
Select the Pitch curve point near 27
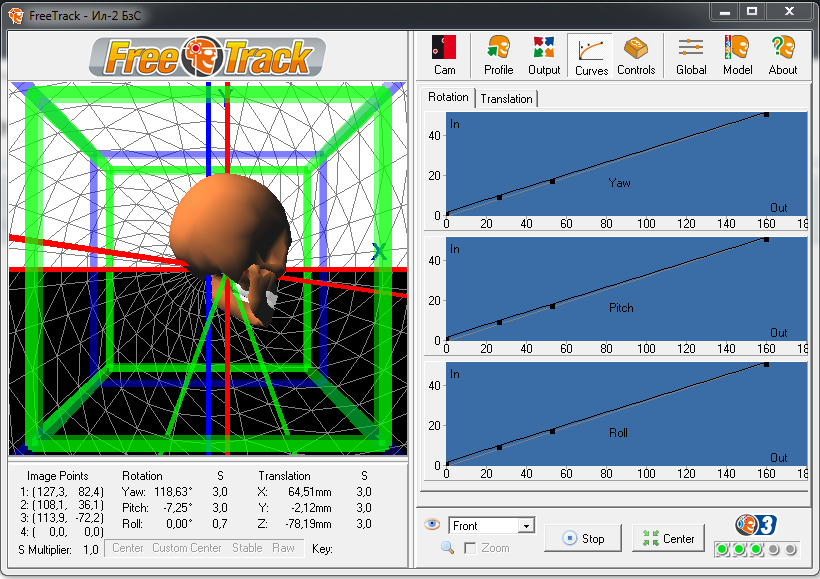[x=499, y=322]
